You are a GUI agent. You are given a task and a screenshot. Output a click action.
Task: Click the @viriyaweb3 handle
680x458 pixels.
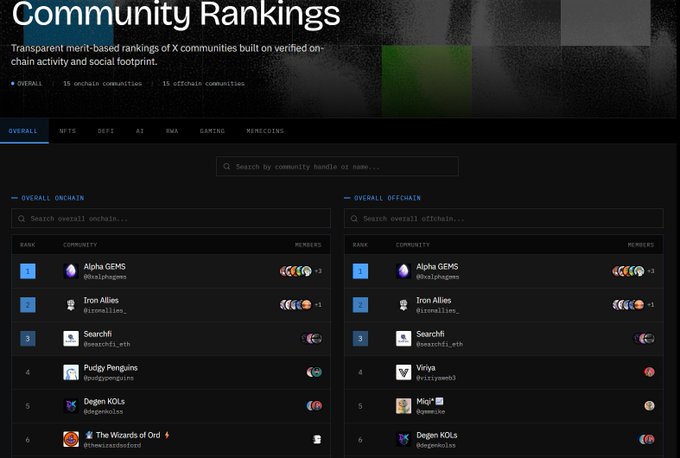point(436,378)
